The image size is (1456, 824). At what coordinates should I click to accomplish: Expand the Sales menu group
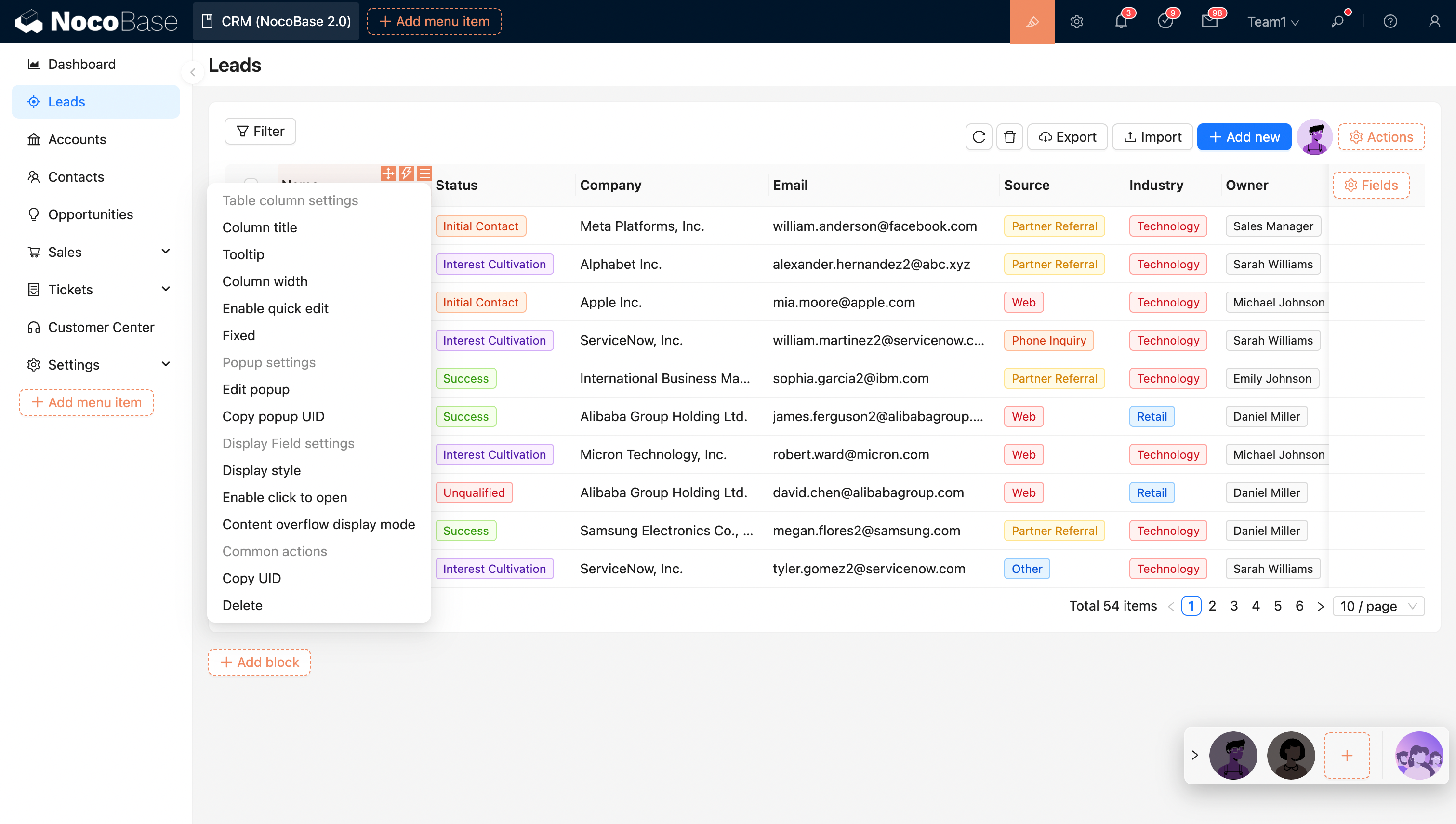click(165, 252)
